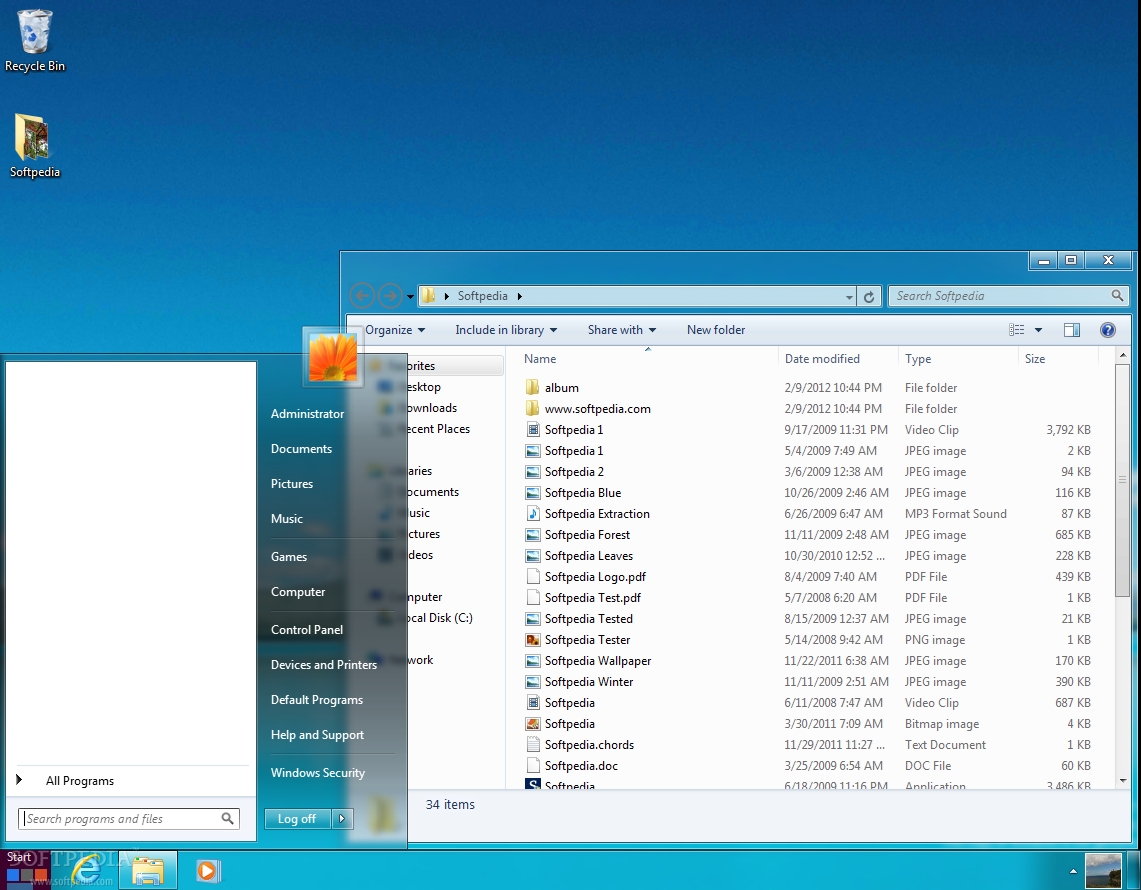The width and height of the screenshot is (1141, 890).
Task: Open the Include in library menu
Action: tap(506, 330)
